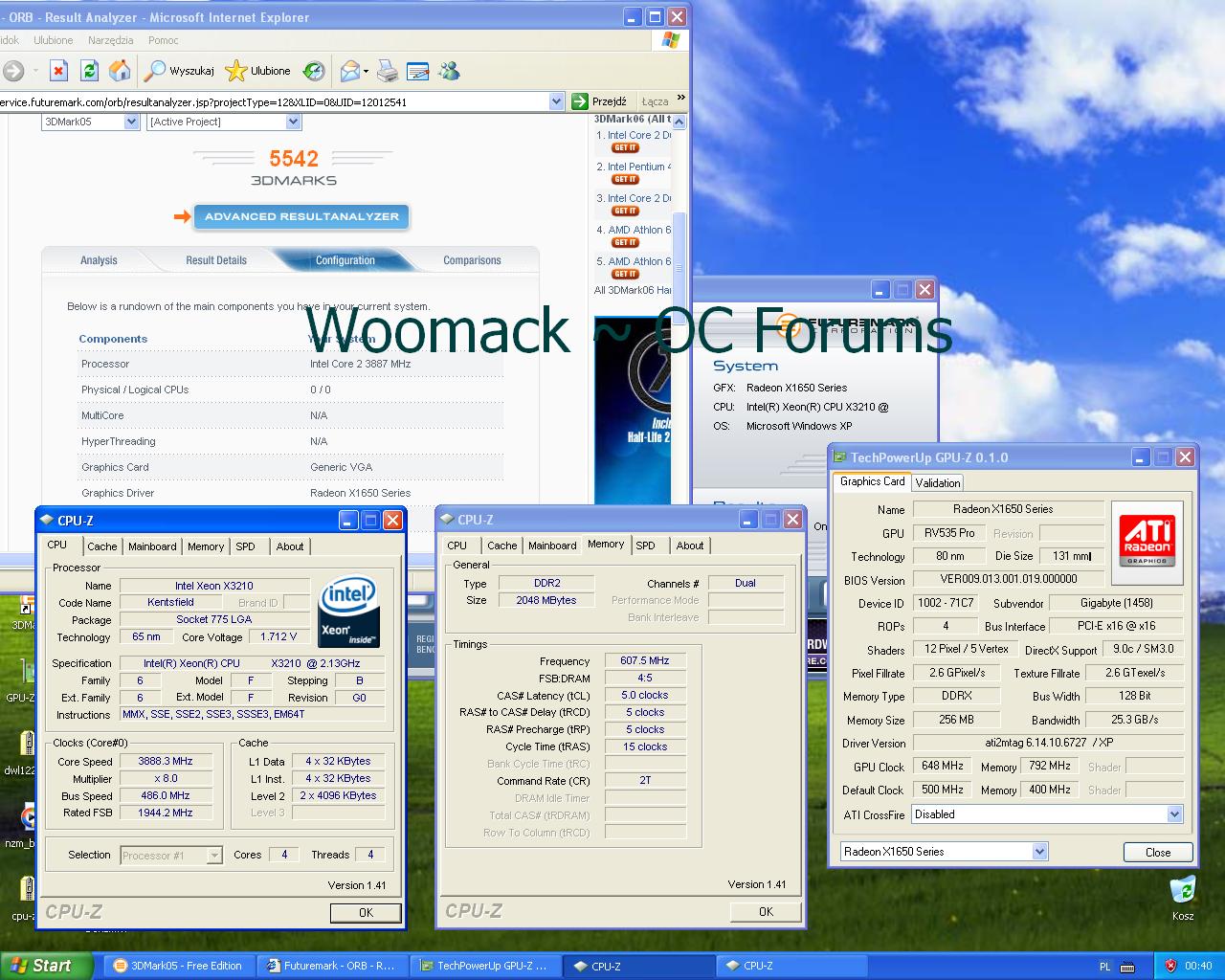Go to Home page icon in IE
This screenshot has height=980, width=1225.
pos(120,71)
